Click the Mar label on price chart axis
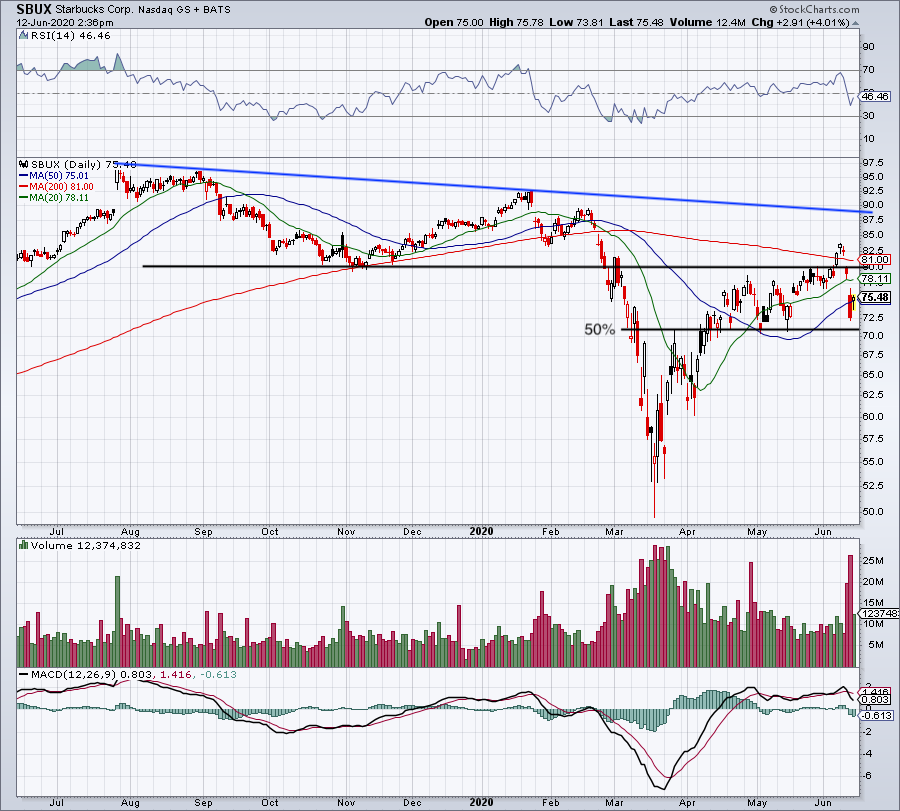 coord(614,531)
